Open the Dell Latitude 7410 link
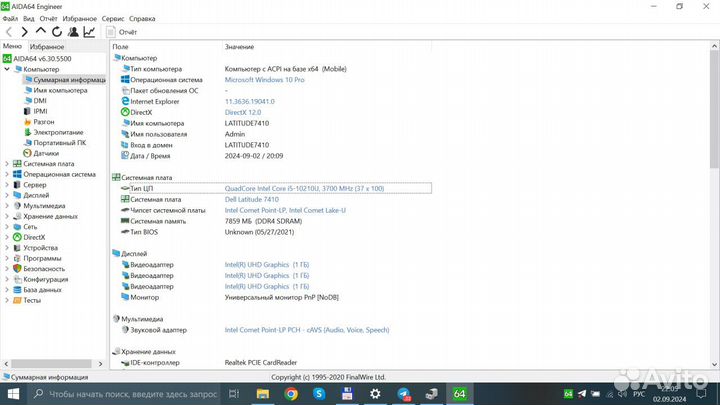Screen dimensions: 720x405 [x=252, y=199]
